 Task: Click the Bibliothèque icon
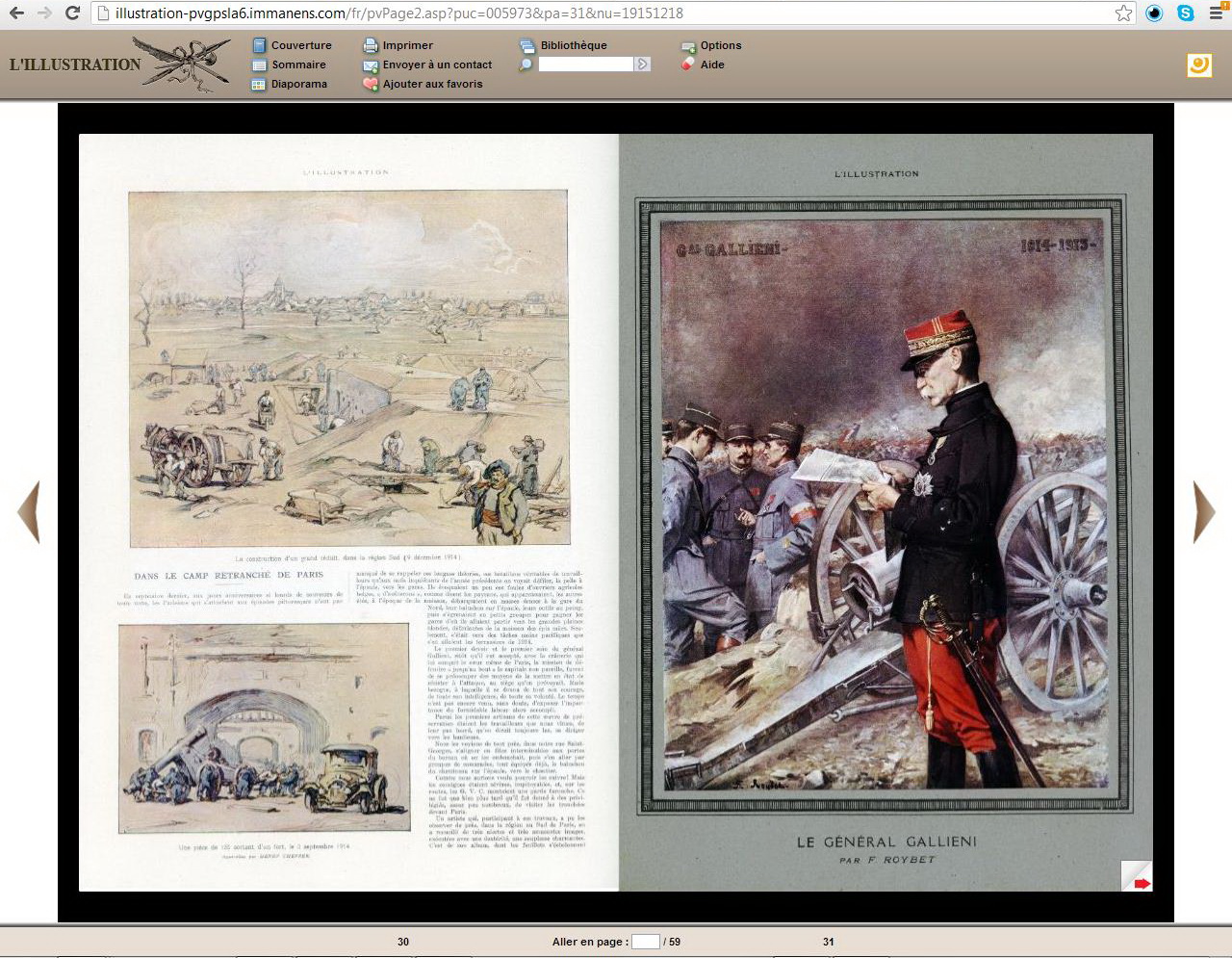pyautogui.click(x=526, y=45)
